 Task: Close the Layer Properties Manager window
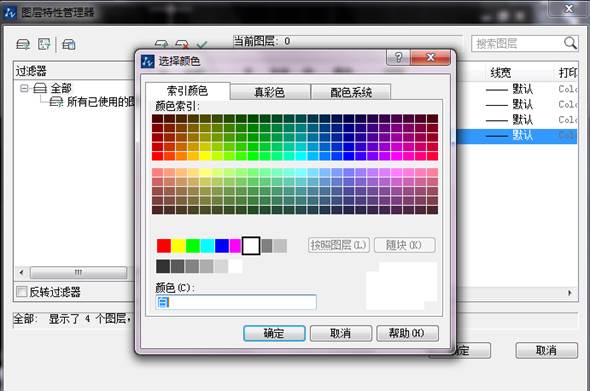tap(568, 8)
